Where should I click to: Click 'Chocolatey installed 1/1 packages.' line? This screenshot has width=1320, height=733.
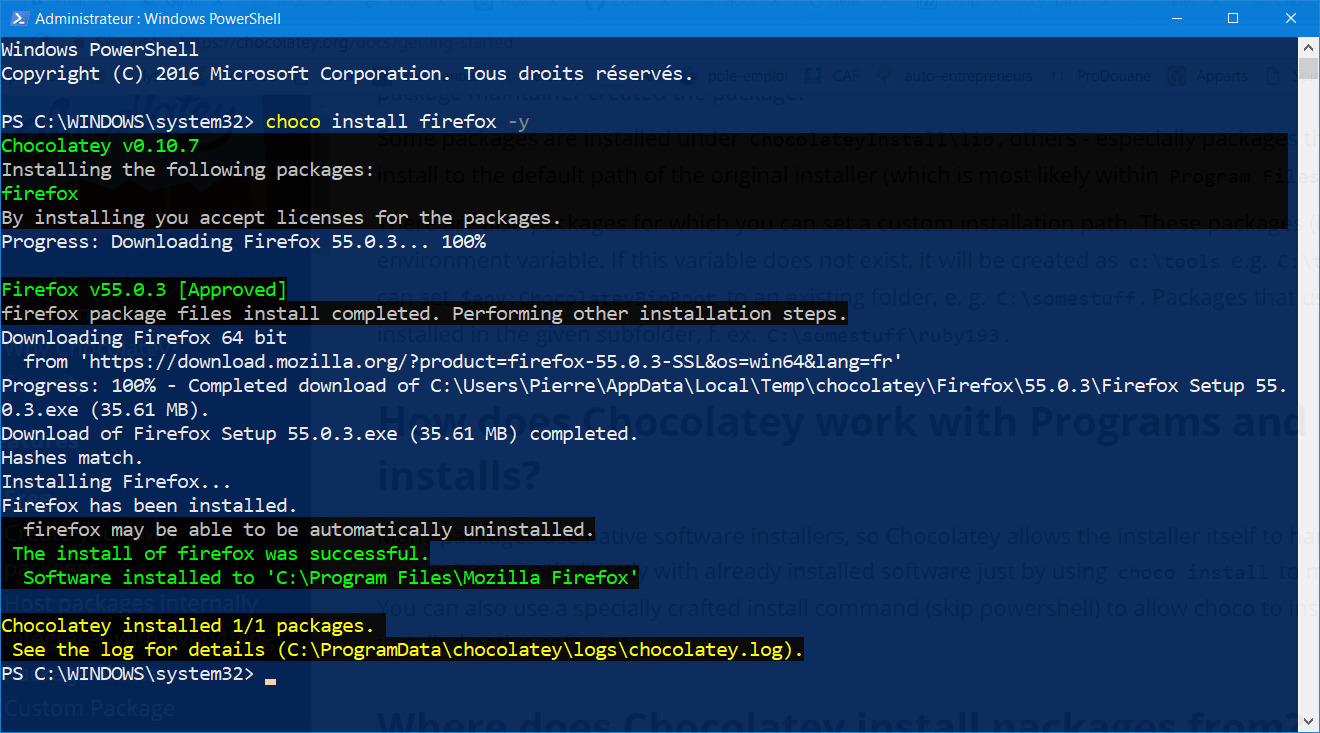tap(188, 626)
